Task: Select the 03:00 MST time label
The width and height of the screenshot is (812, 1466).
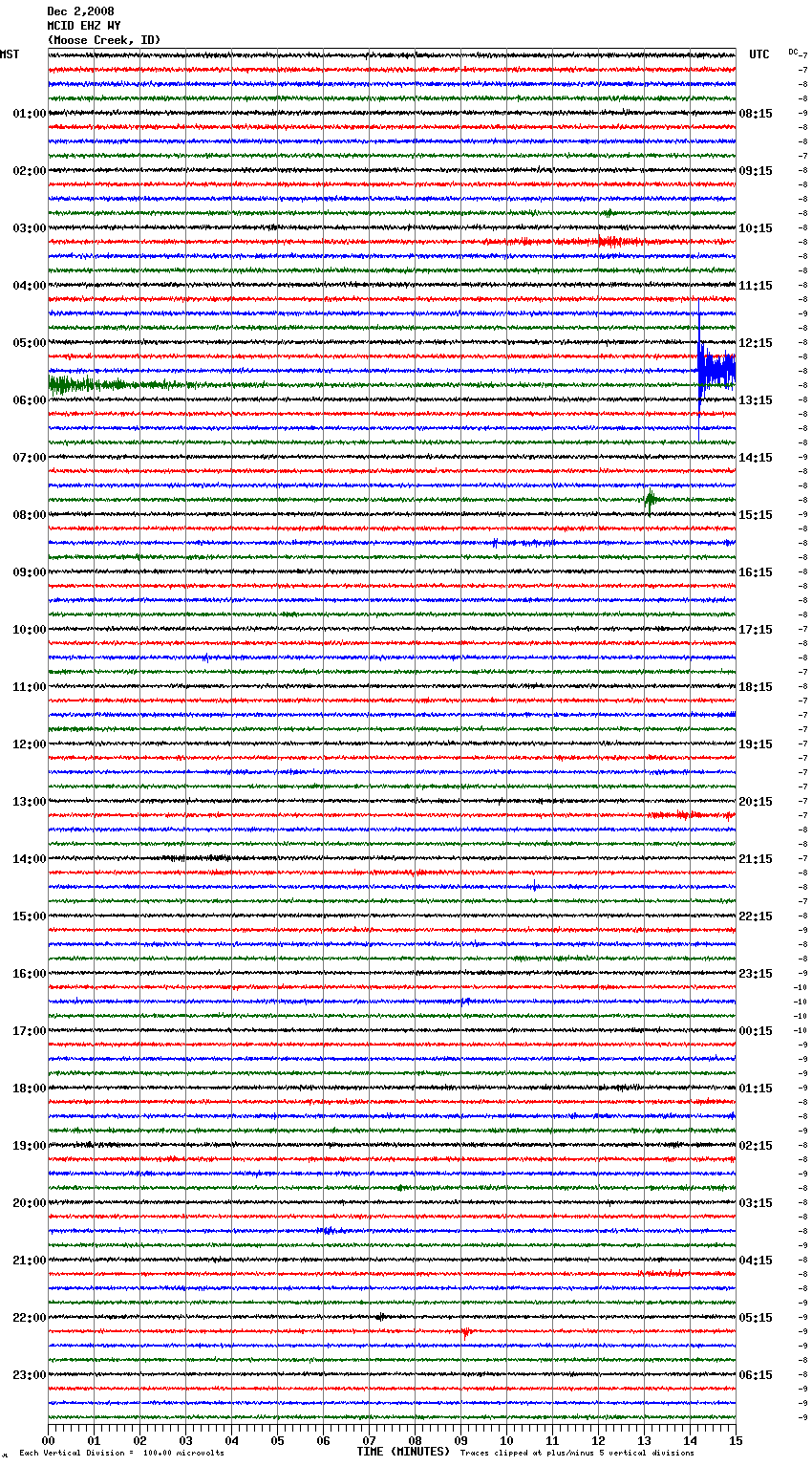Action: click(x=30, y=228)
